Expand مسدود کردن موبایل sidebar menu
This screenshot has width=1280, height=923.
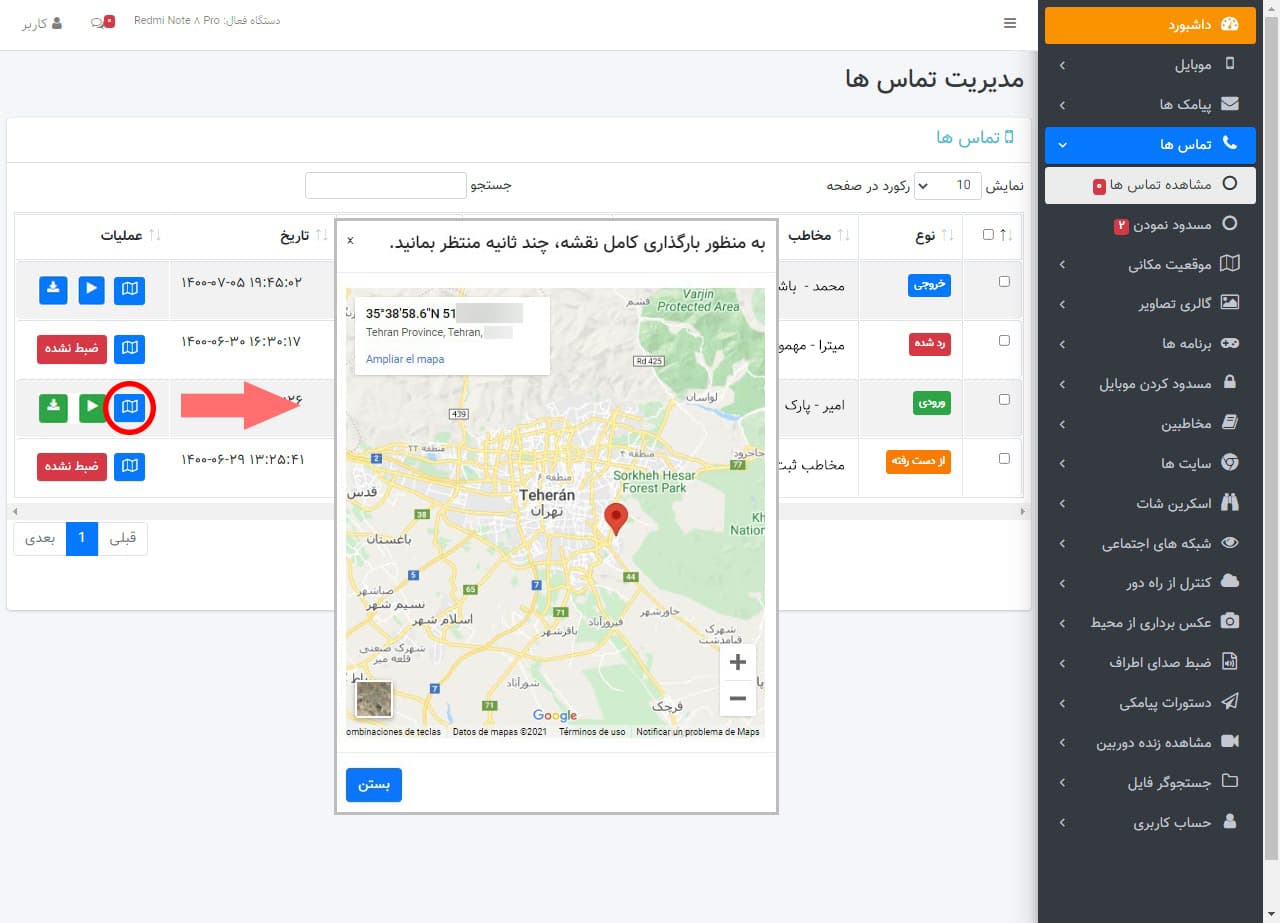click(x=1149, y=383)
